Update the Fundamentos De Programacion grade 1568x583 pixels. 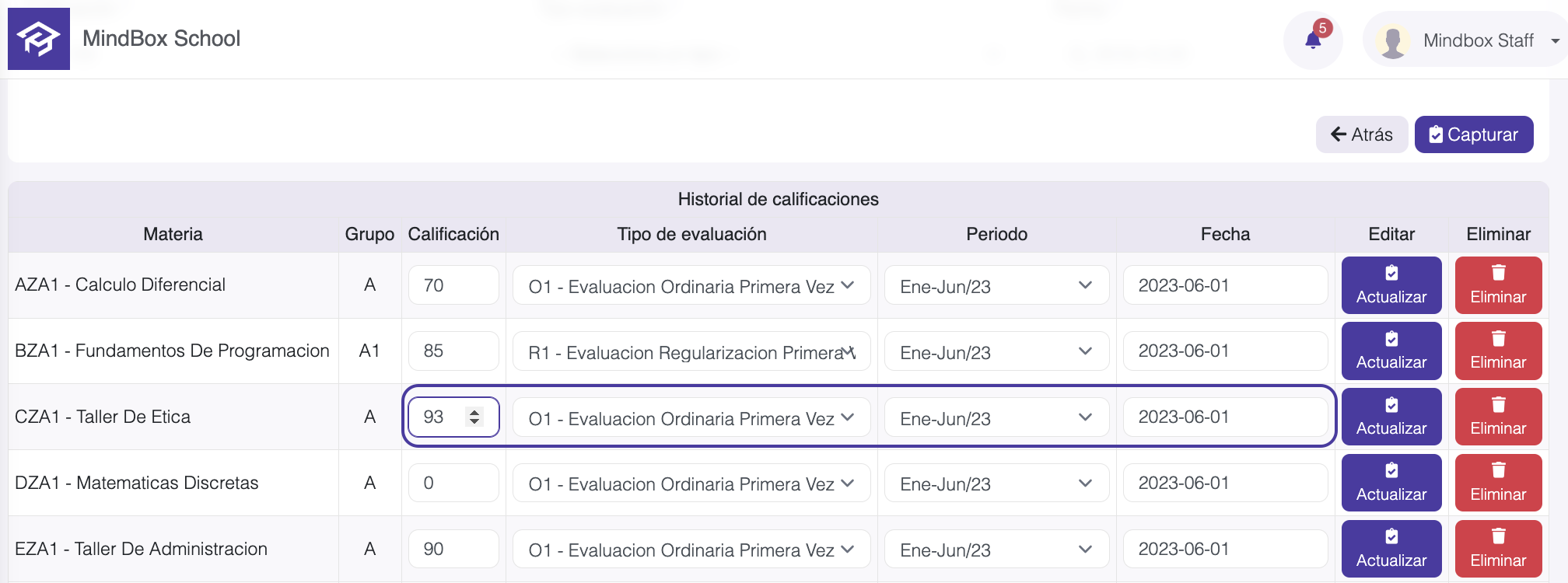pyautogui.click(x=1391, y=351)
